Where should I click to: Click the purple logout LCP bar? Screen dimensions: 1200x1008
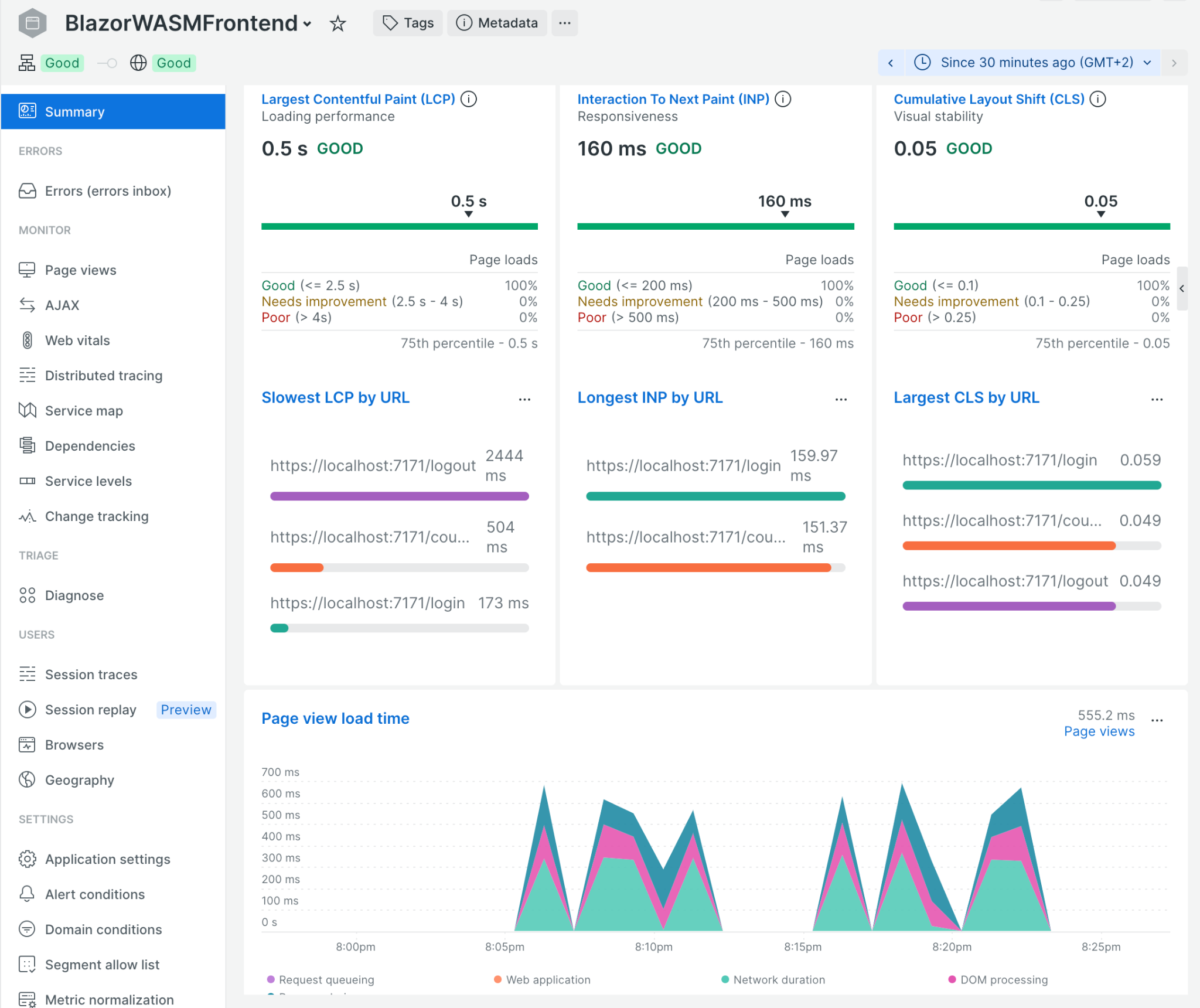click(x=399, y=496)
